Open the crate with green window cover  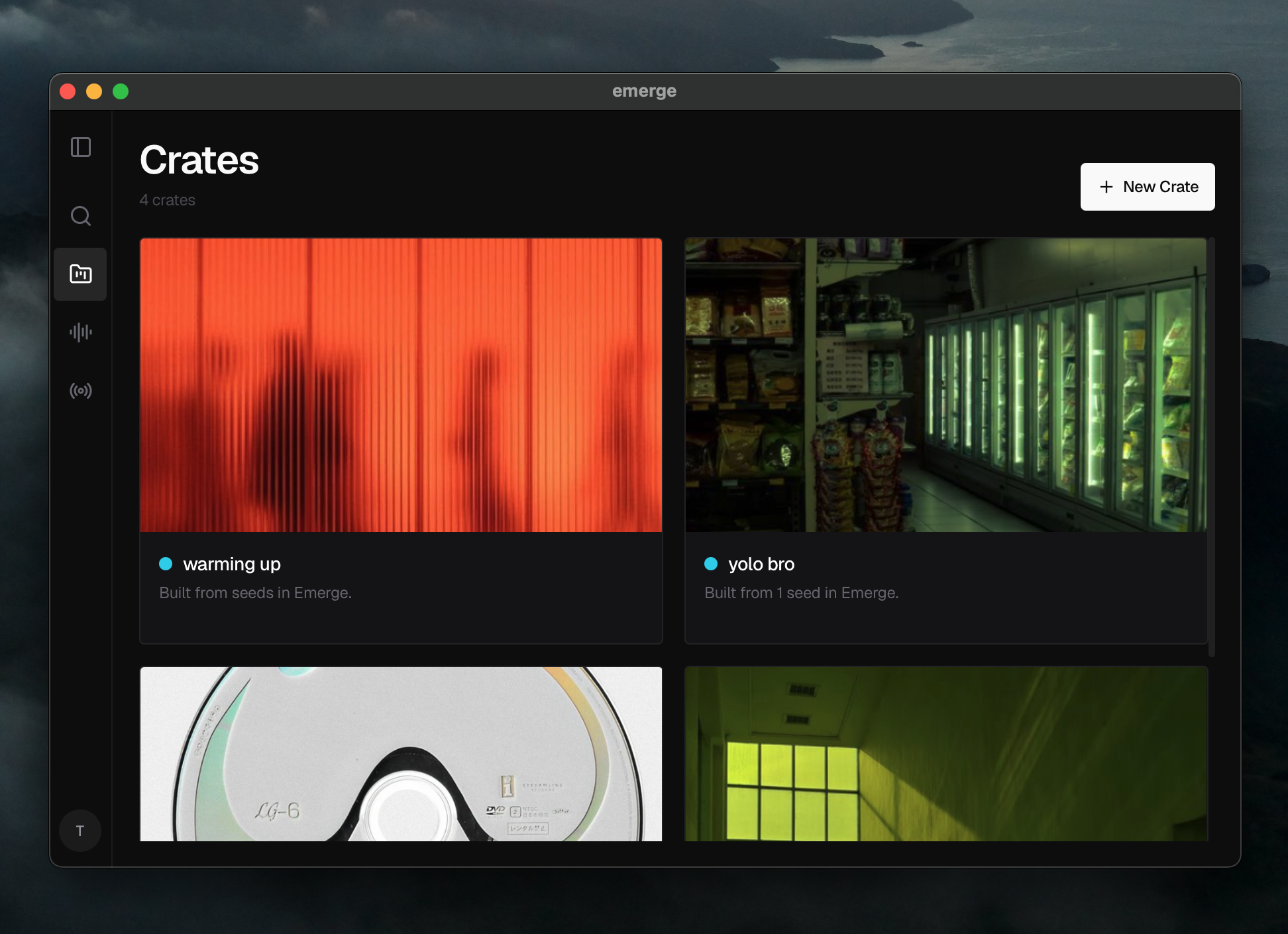(x=946, y=754)
